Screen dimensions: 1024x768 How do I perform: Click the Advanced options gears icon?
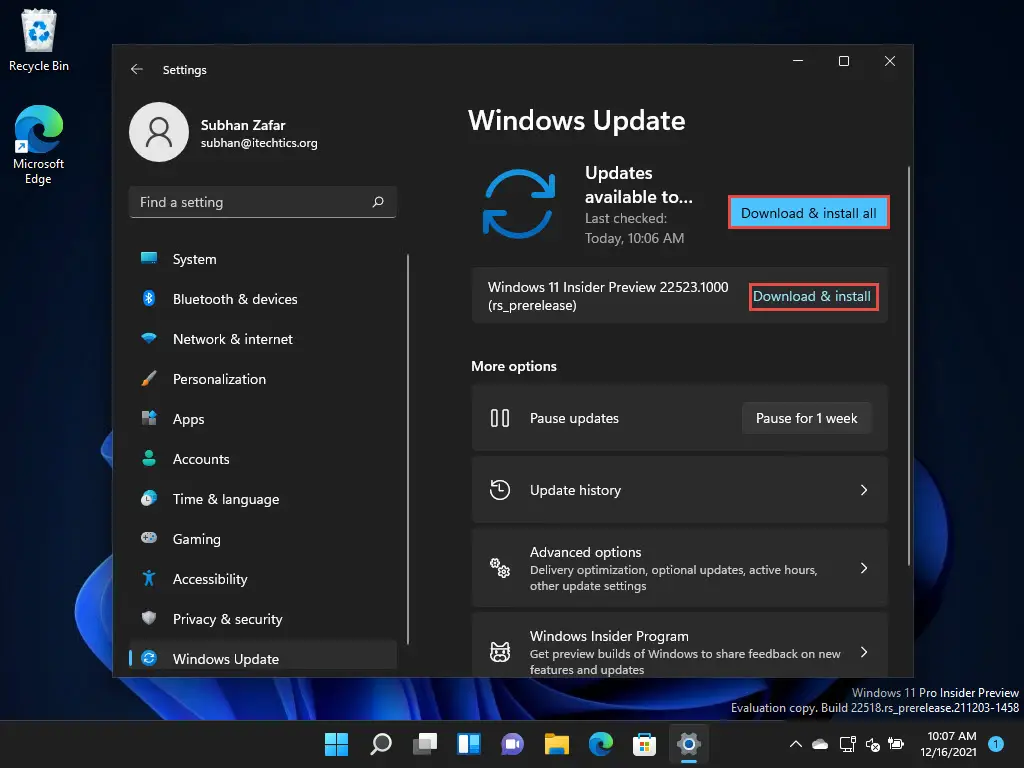click(x=500, y=568)
